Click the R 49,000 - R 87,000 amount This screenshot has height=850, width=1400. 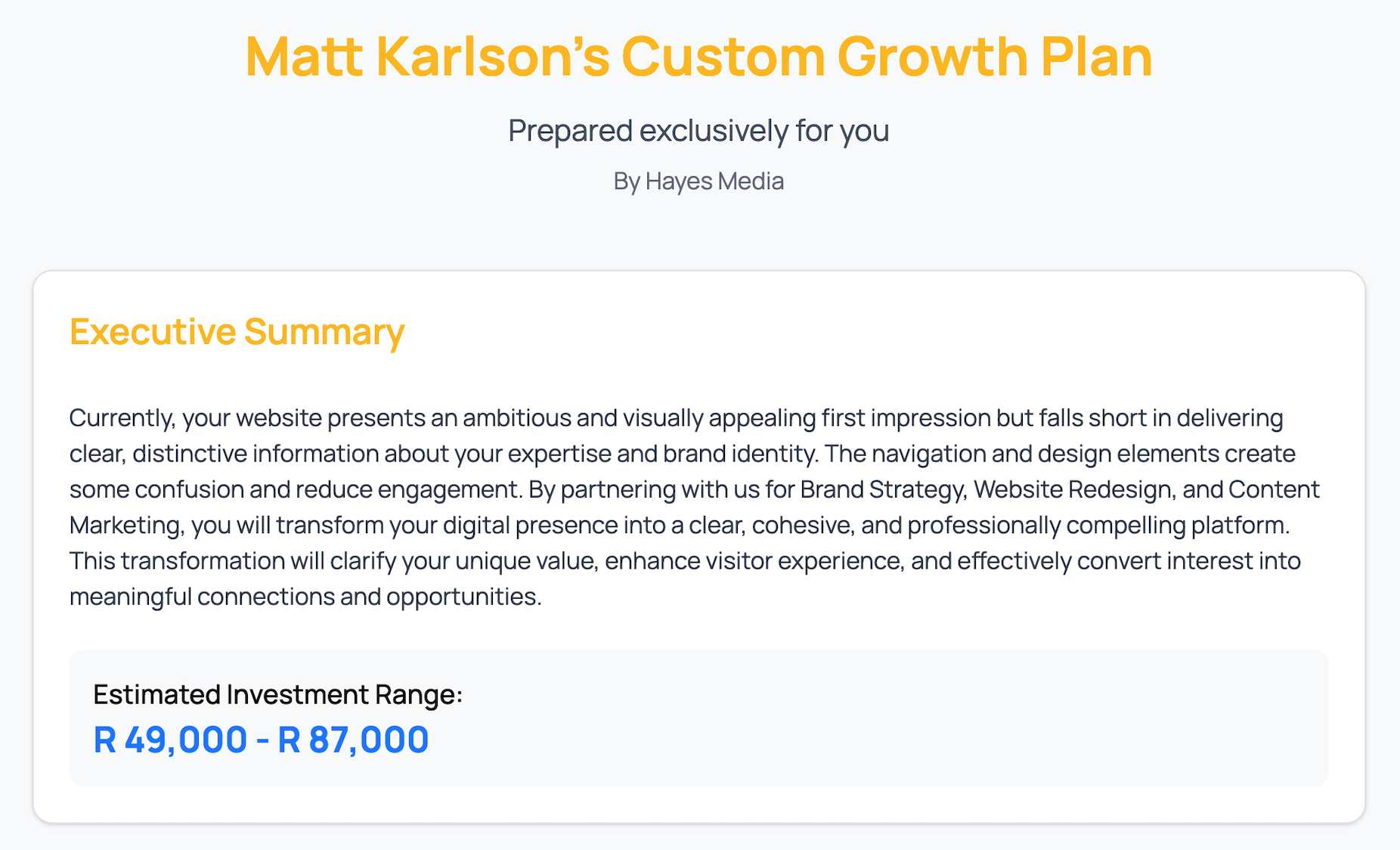261,740
